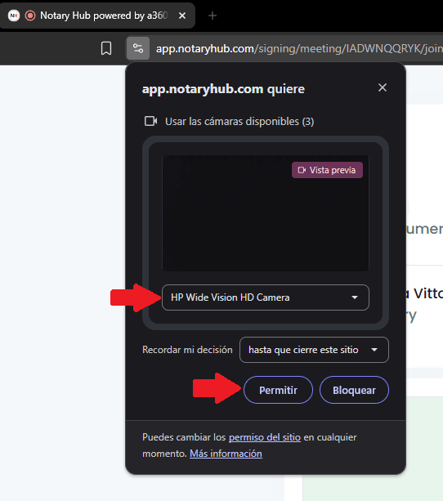Click the Permitir button
The width and height of the screenshot is (443, 501).
(278, 390)
